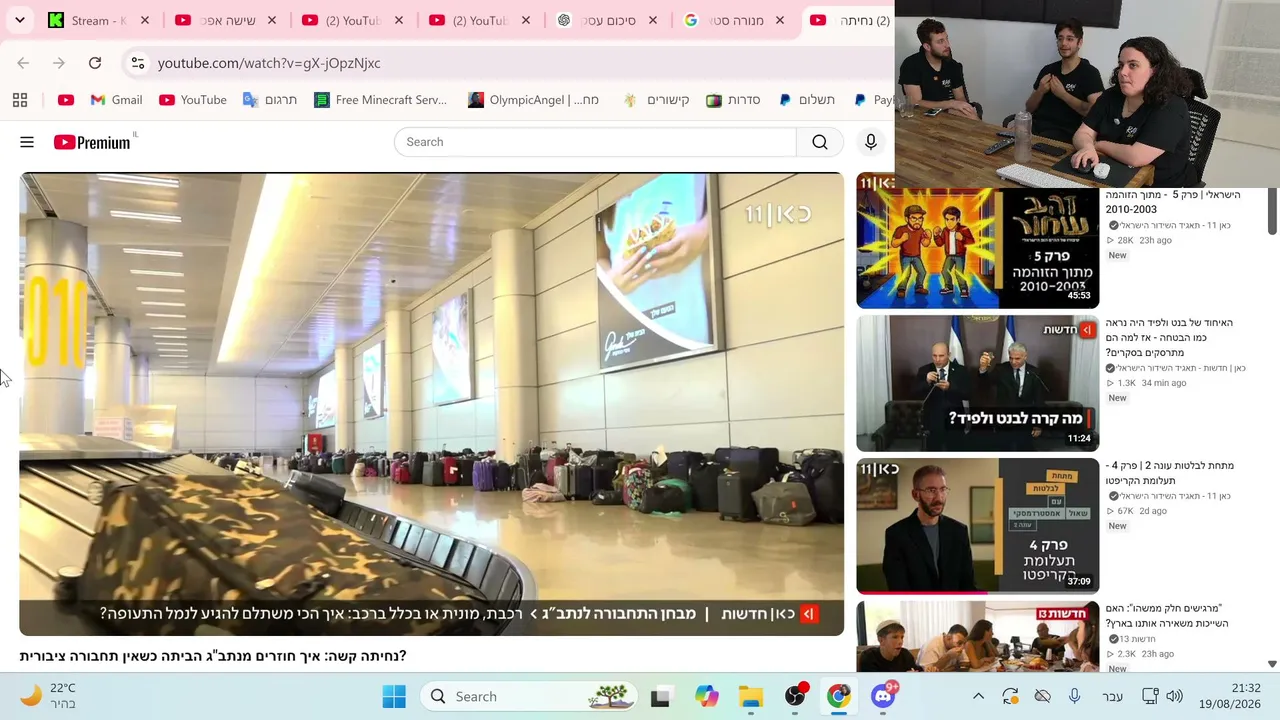Switch the עבר keyboard language indicator
Screen dimensions: 1280x720
(1112, 697)
